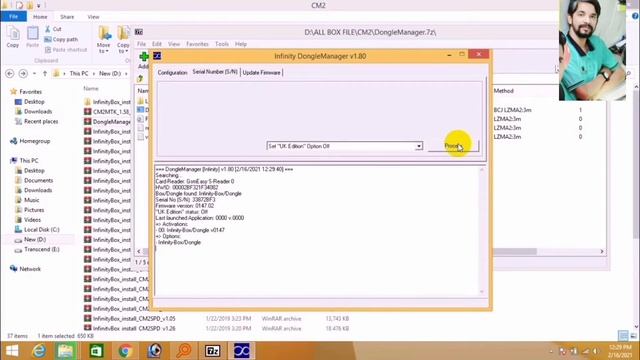This screenshot has width=640, height=360.
Task: Select Desktop under Favorites
Action: [x=34, y=102]
